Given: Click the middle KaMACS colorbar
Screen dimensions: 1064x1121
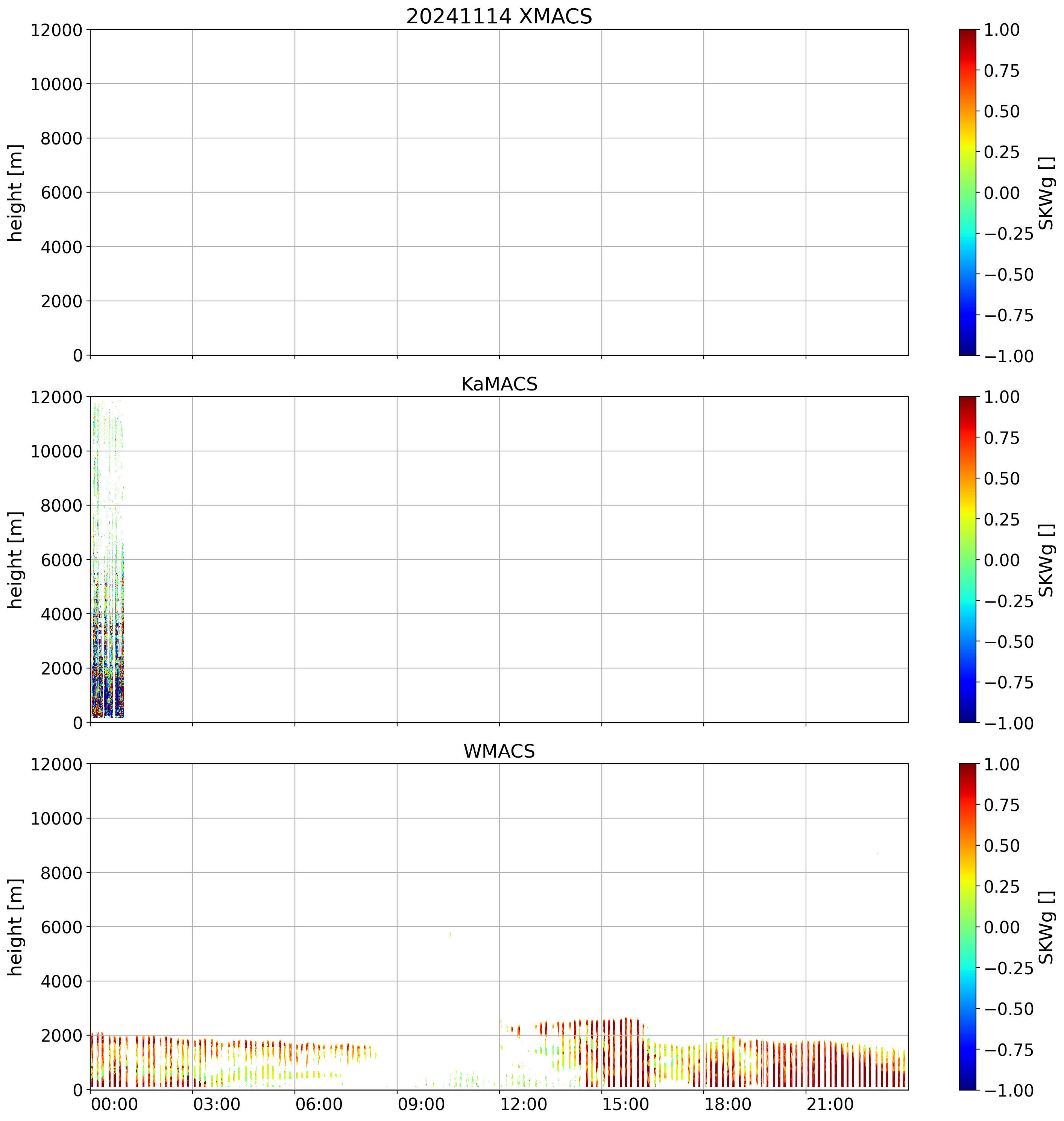Looking at the screenshot, I should coord(968,559).
